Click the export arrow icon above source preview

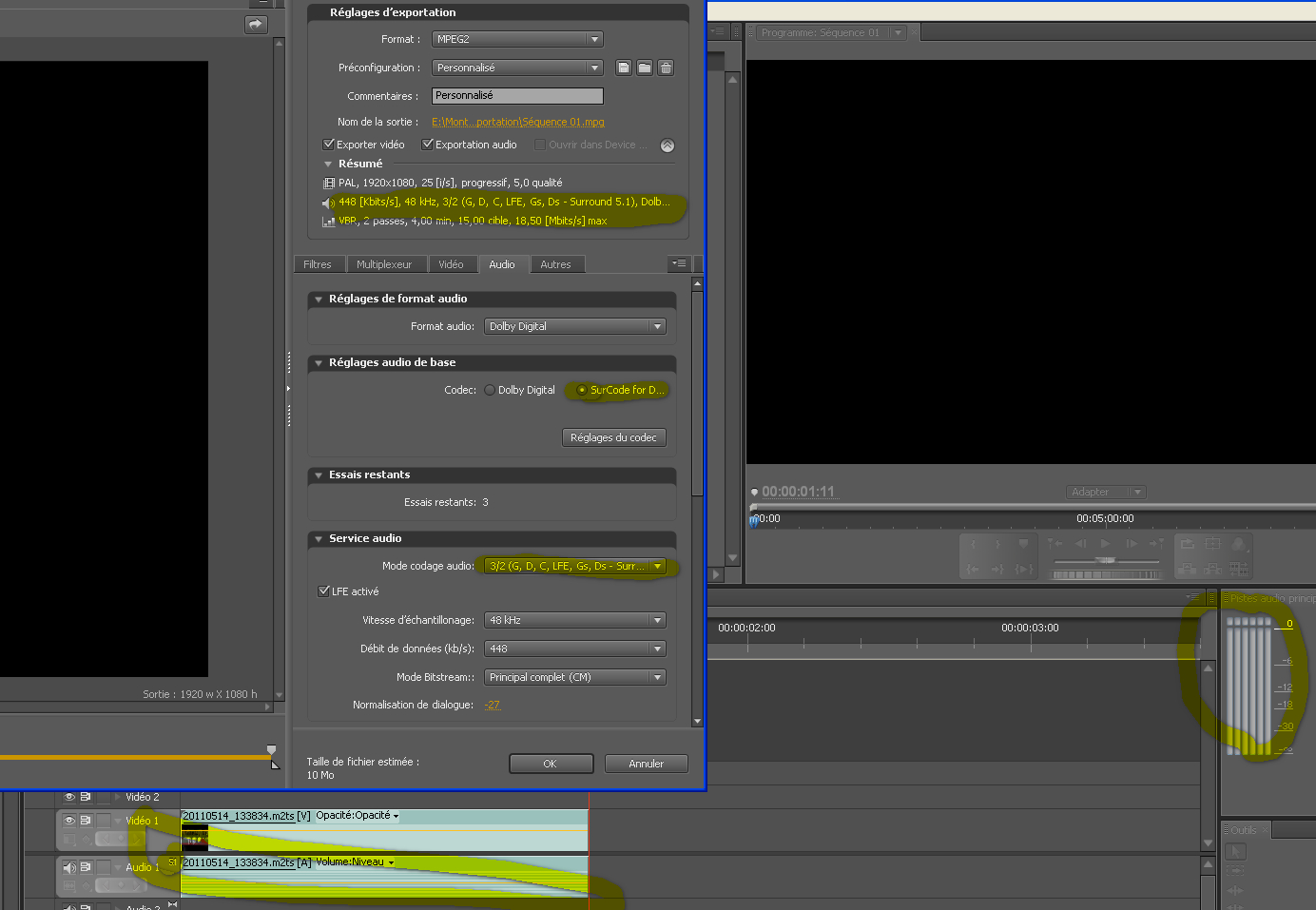[x=256, y=25]
